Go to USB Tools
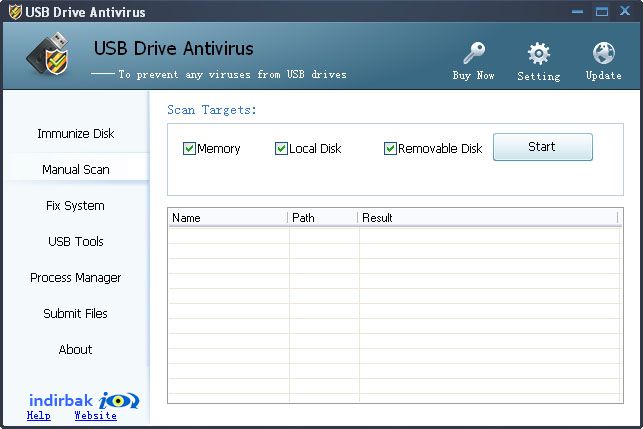Viewport: 643px width, 429px height. pos(76,242)
